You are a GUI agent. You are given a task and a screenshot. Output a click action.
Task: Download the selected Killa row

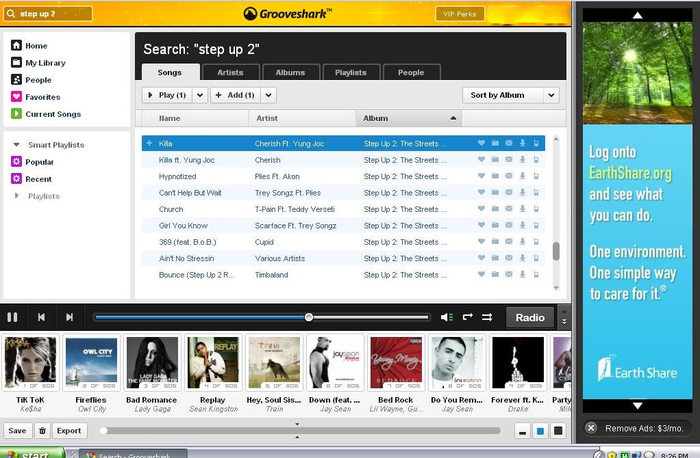522,143
